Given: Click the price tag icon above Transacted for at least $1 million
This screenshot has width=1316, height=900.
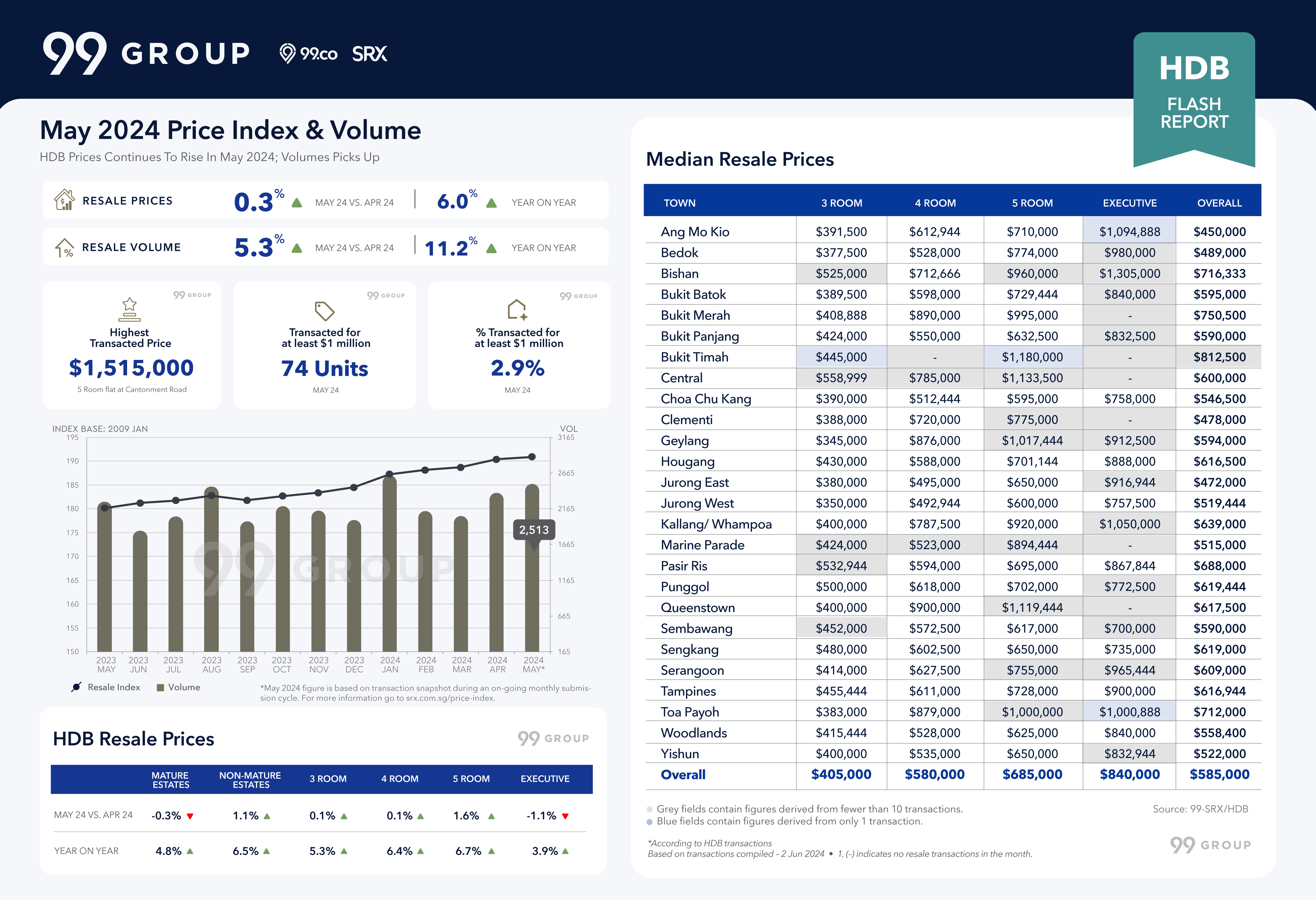Looking at the screenshot, I should click(324, 310).
